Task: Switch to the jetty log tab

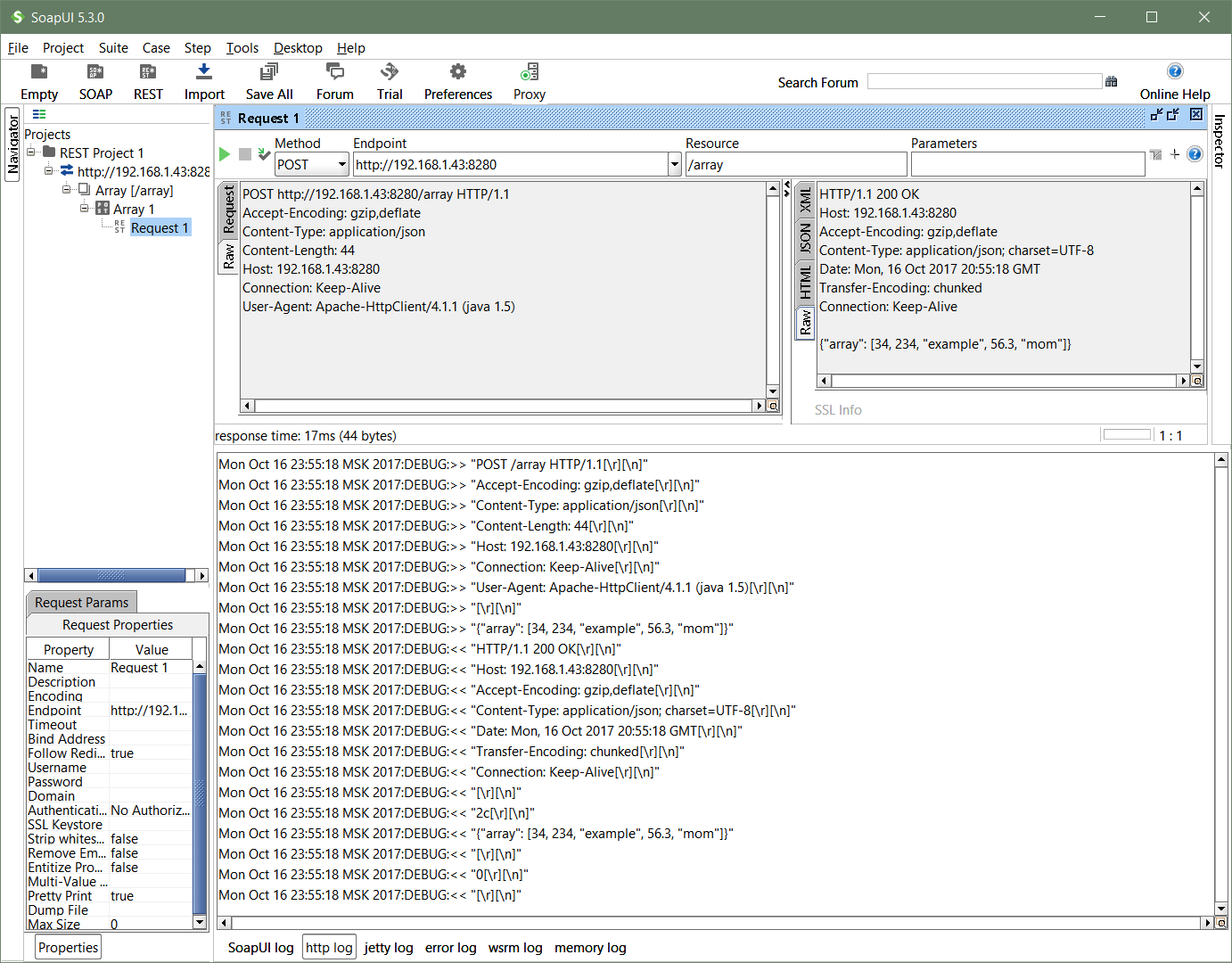Action: [x=388, y=948]
